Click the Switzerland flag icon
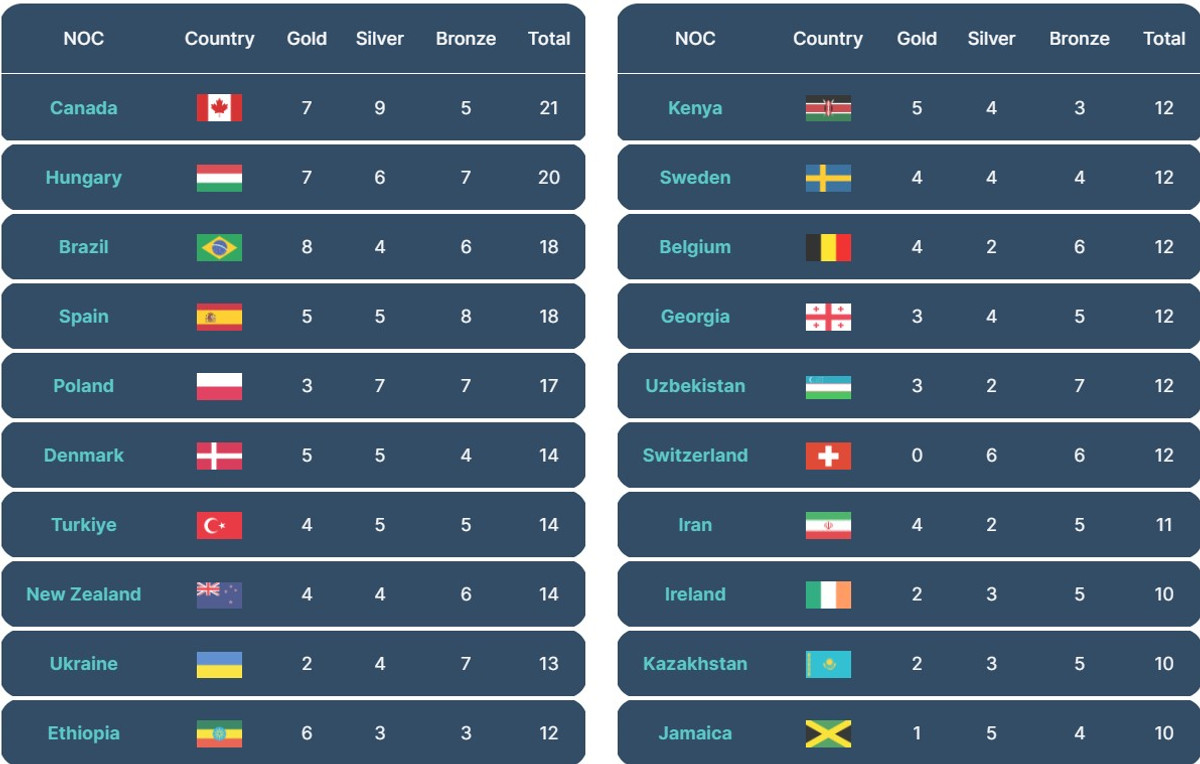 pyautogui.click(x=828, y=455)
